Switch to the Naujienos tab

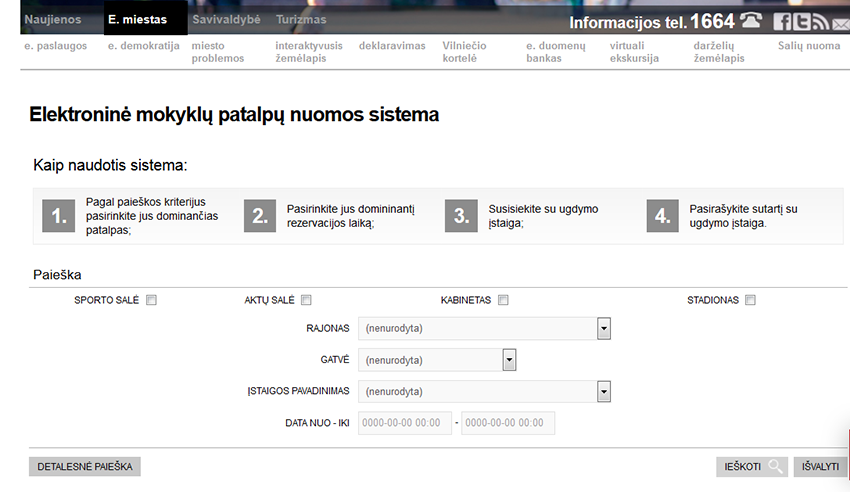pyautogui.click(x=53, y=20)
